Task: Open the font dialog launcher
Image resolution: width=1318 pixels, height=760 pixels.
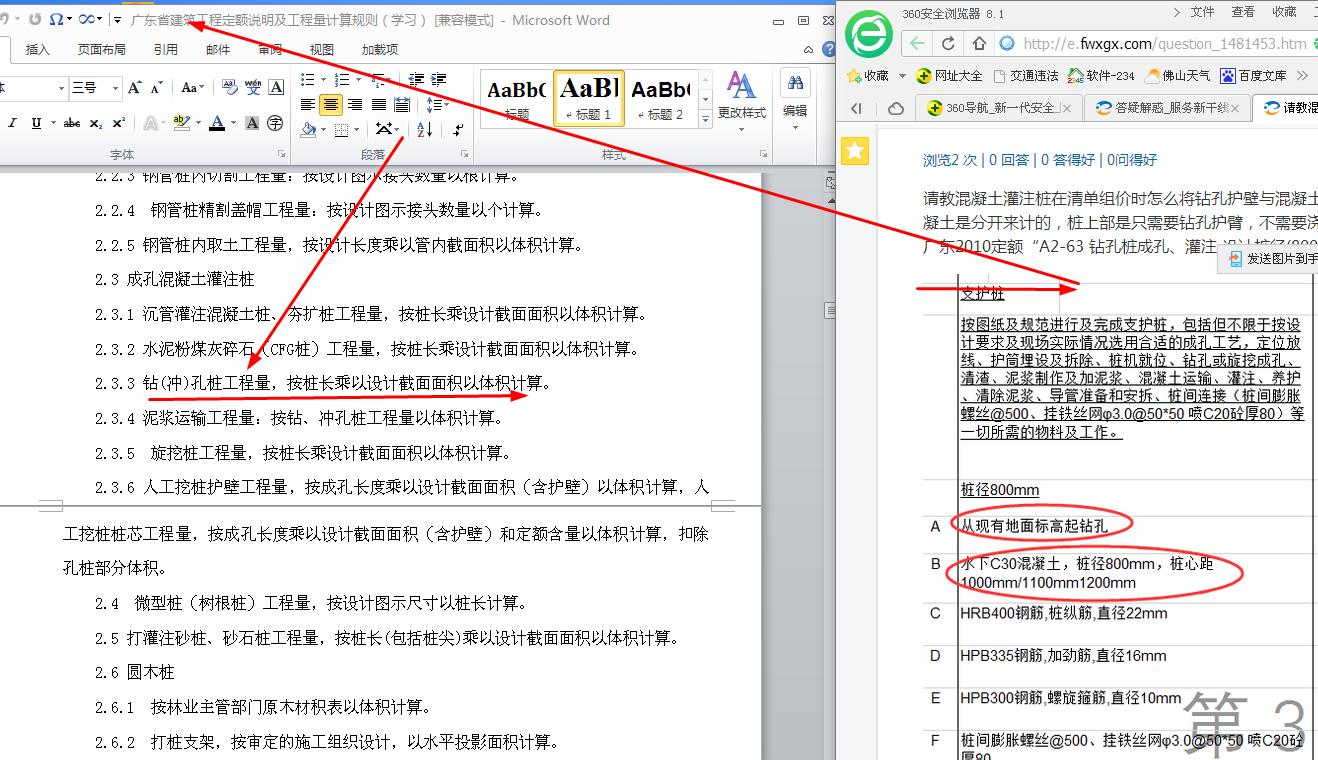Action: pyautogui.click(x=281, y=155)
